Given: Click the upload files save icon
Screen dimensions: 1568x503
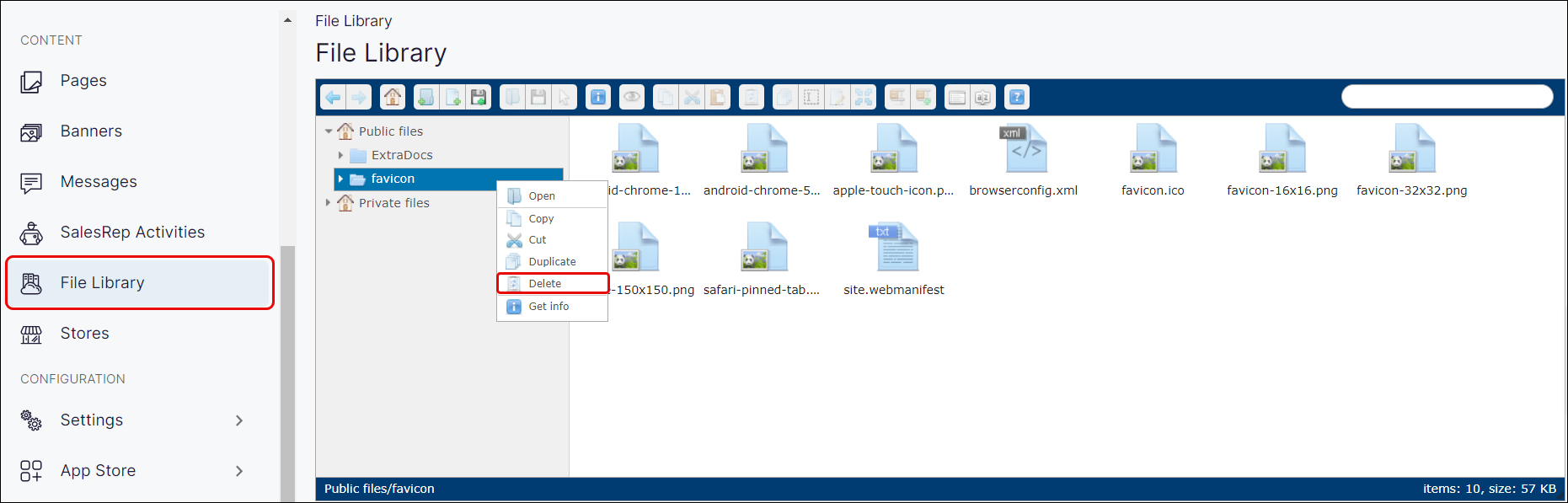Looking at the screenshot, I should [479, 98].
